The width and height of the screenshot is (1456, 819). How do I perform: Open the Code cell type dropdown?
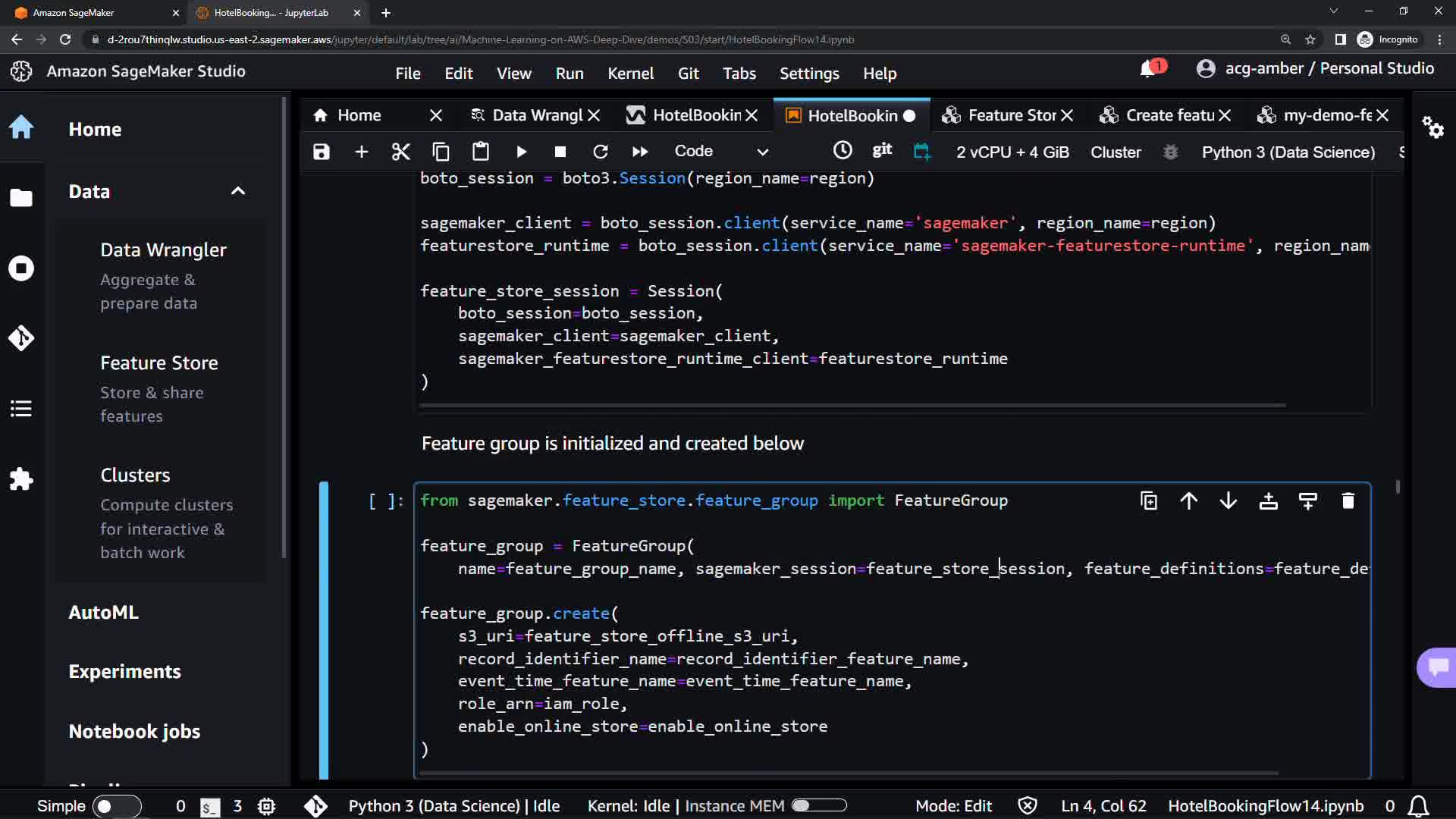[720, 152]
